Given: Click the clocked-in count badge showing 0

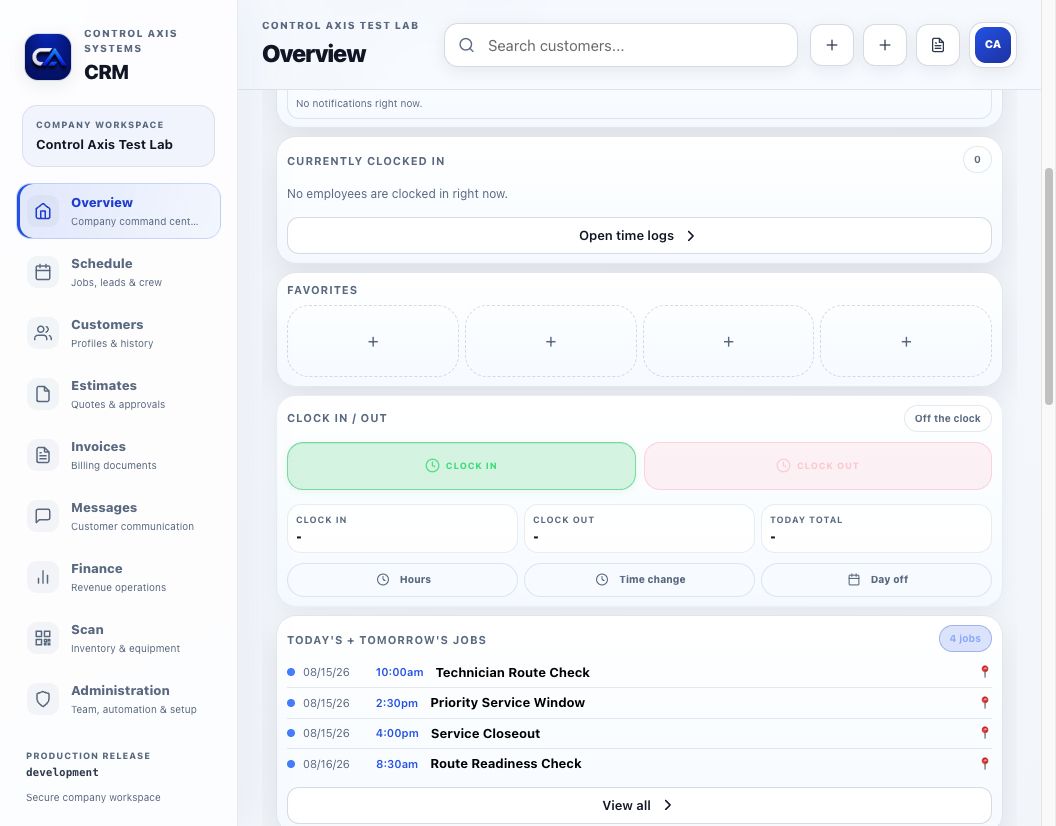Looking at the screenshot, I should click(977, 160).
